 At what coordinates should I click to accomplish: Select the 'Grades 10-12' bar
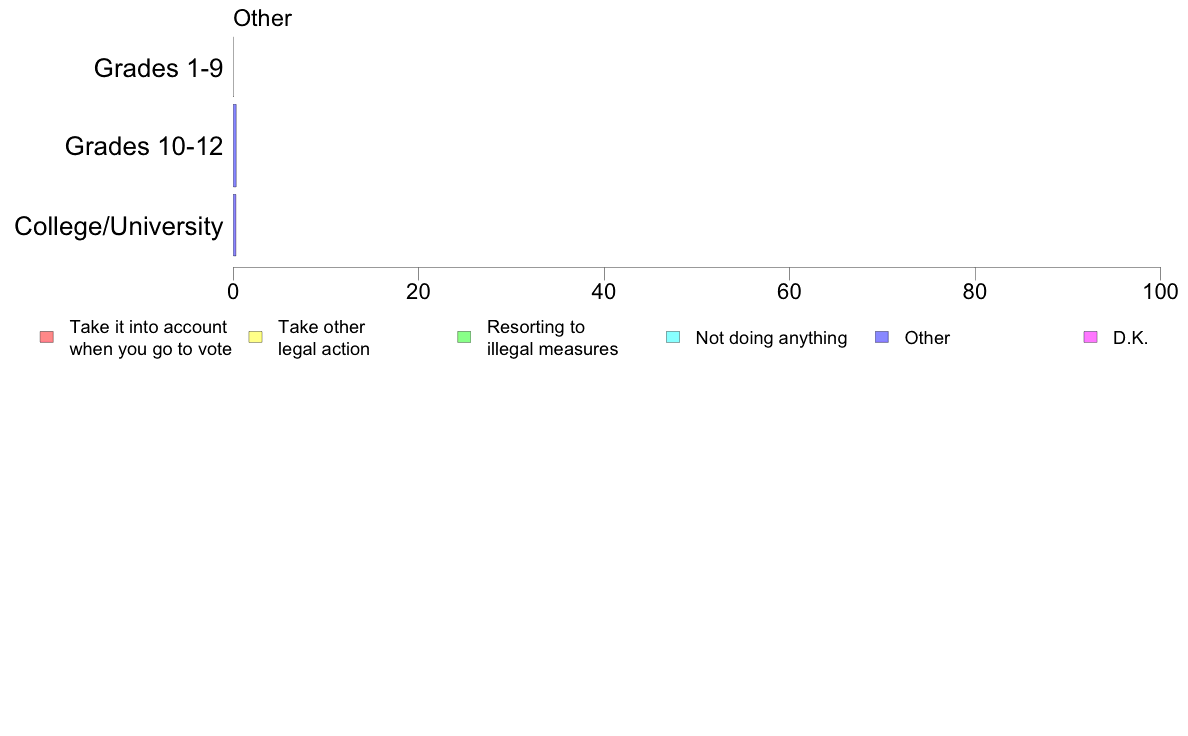pyautogui.click(x=235, y=146)
